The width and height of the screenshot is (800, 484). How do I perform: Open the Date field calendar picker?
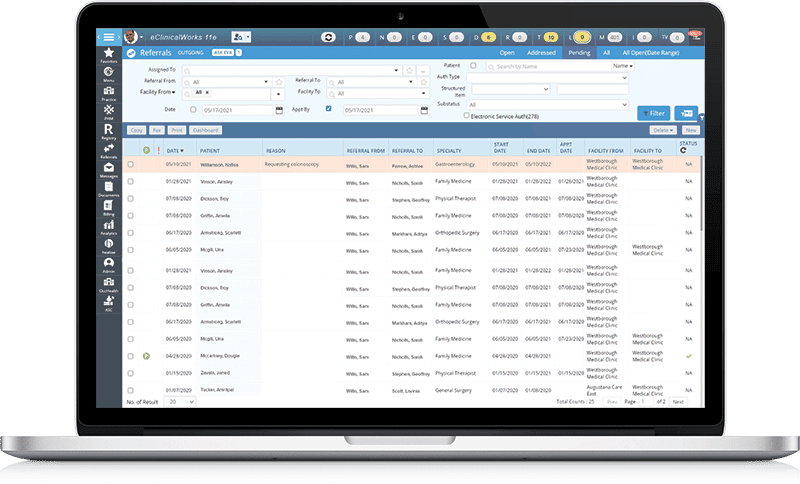click(279, 110)
